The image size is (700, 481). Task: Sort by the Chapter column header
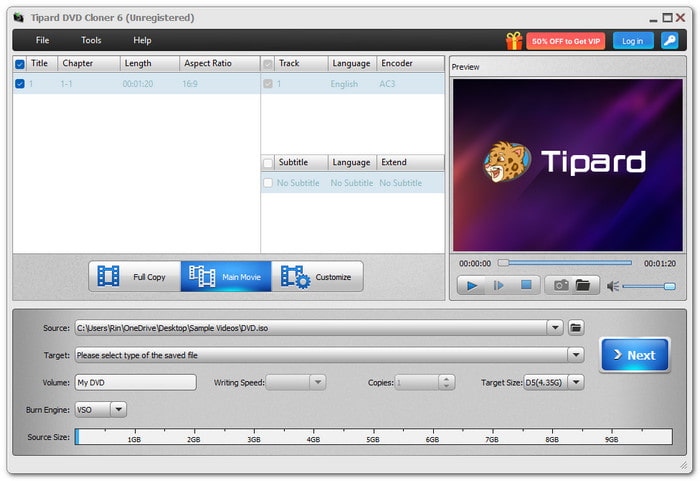[89, 63]
